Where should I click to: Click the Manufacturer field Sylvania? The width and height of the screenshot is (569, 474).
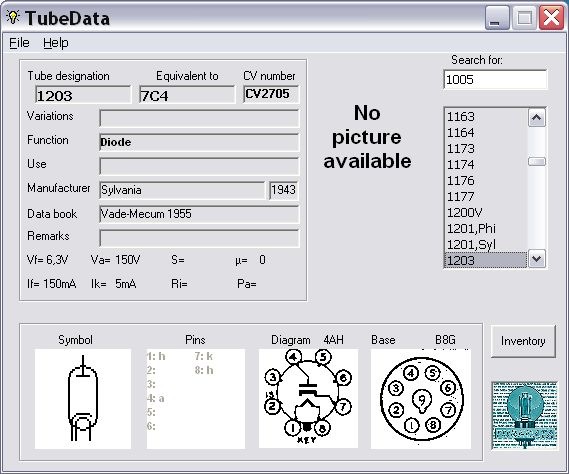(x=182, y=190)
